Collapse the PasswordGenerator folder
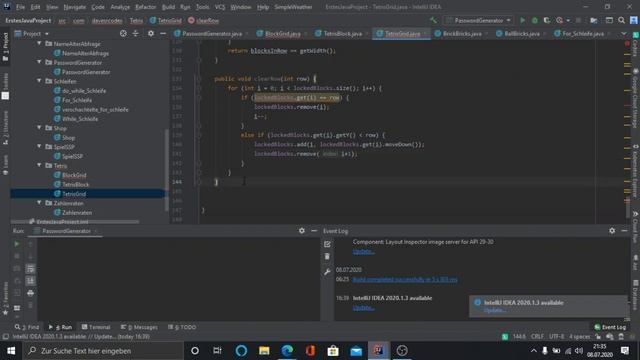 click(x=39, y=62)
